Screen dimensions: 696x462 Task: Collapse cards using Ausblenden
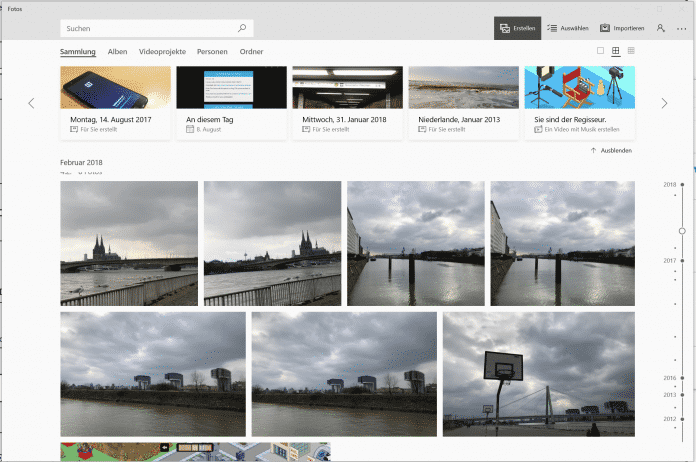[610, 150]
